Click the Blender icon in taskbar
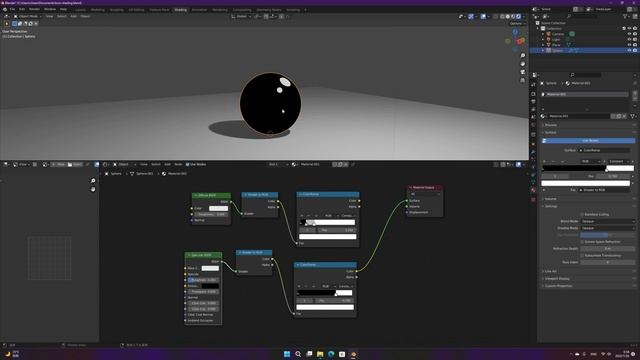The image size is (640, 360). point(353,354)
